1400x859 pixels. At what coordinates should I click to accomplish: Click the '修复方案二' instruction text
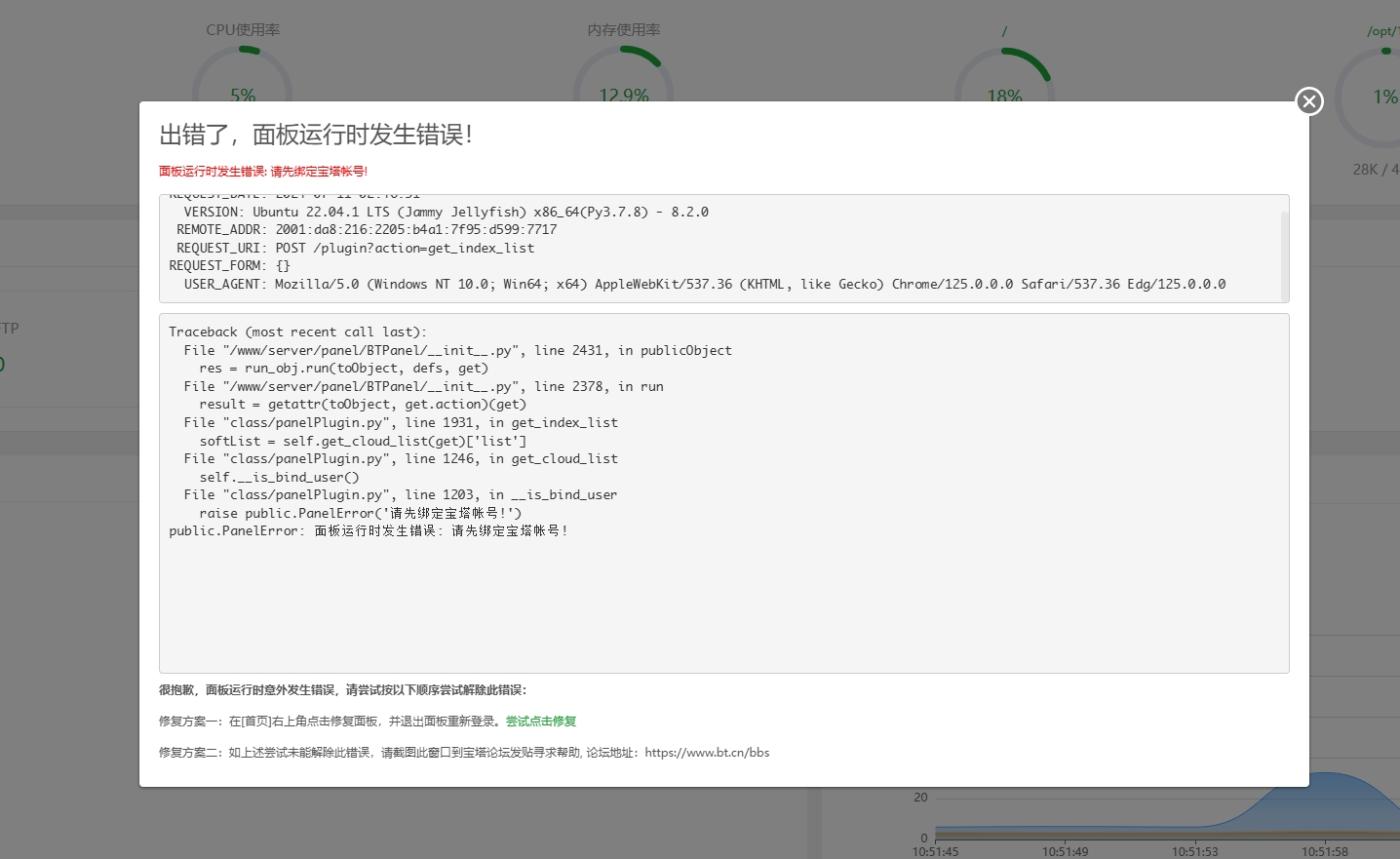pyautogui.click(x=464, y=753)
